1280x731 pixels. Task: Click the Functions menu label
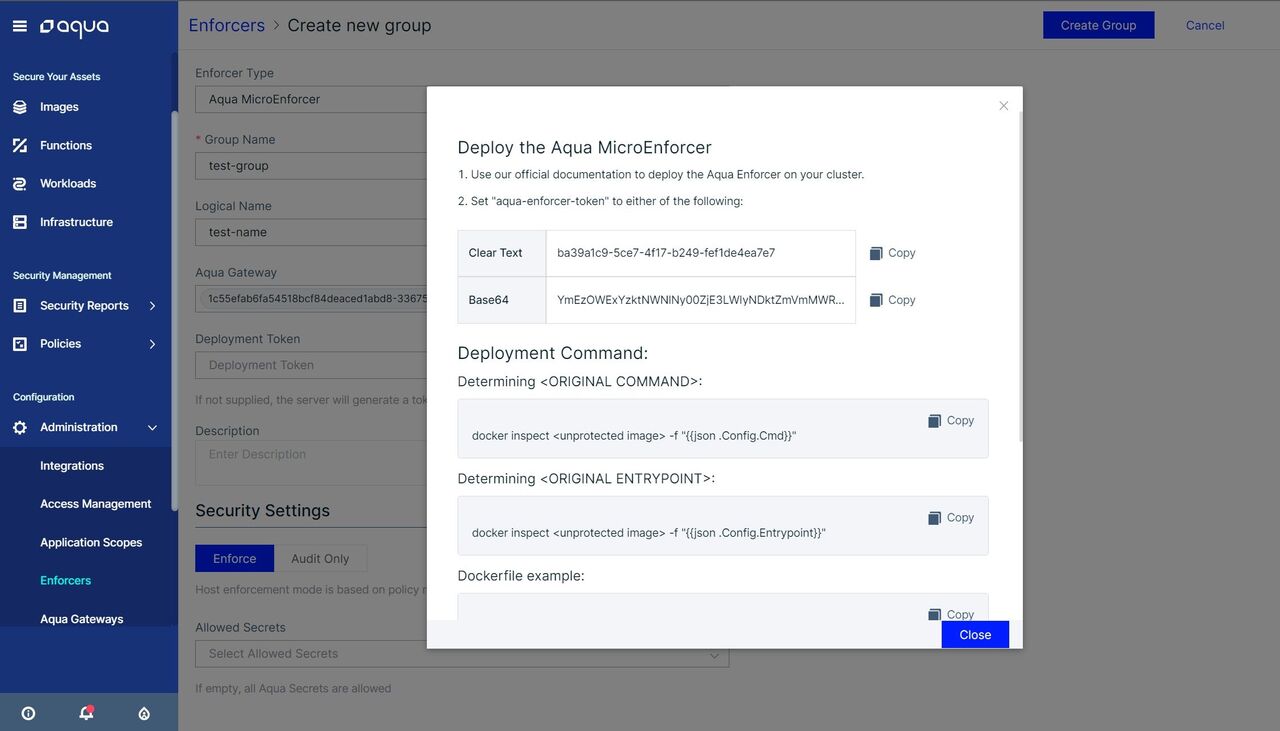(x=66, y=145)
